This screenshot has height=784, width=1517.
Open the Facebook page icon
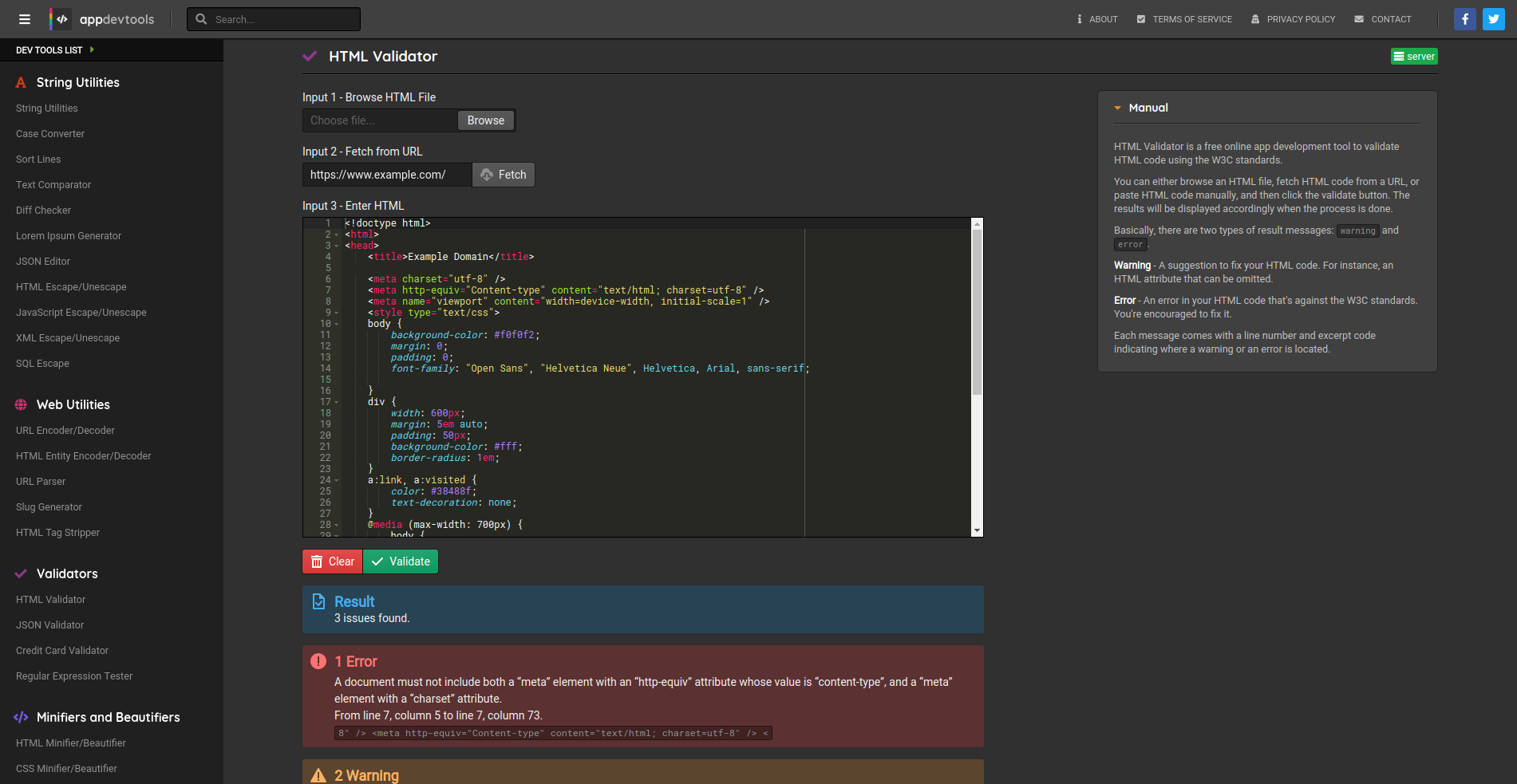click(1464, 19)
